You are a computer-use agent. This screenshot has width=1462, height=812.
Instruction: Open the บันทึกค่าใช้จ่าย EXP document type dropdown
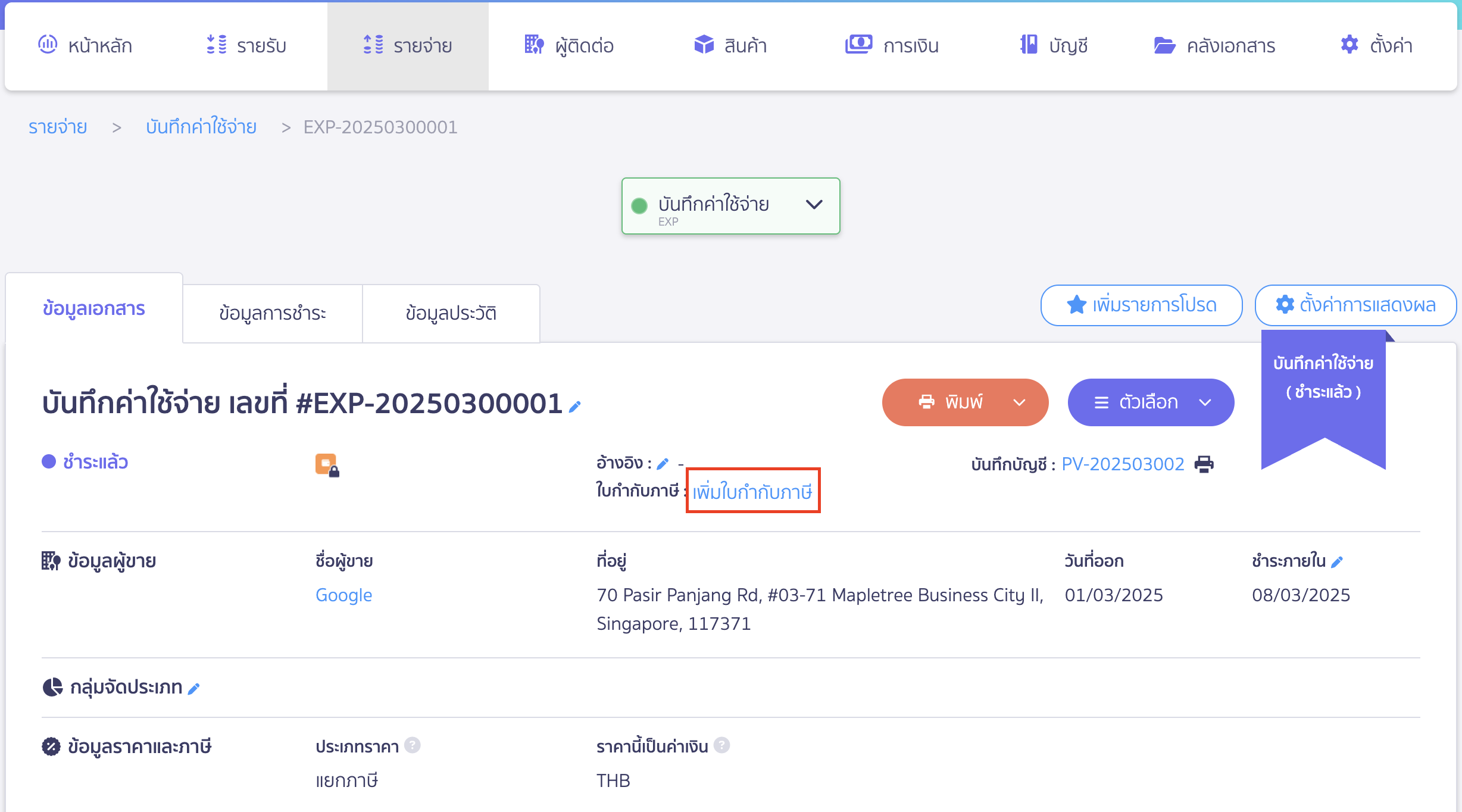[x=730, y=206]
